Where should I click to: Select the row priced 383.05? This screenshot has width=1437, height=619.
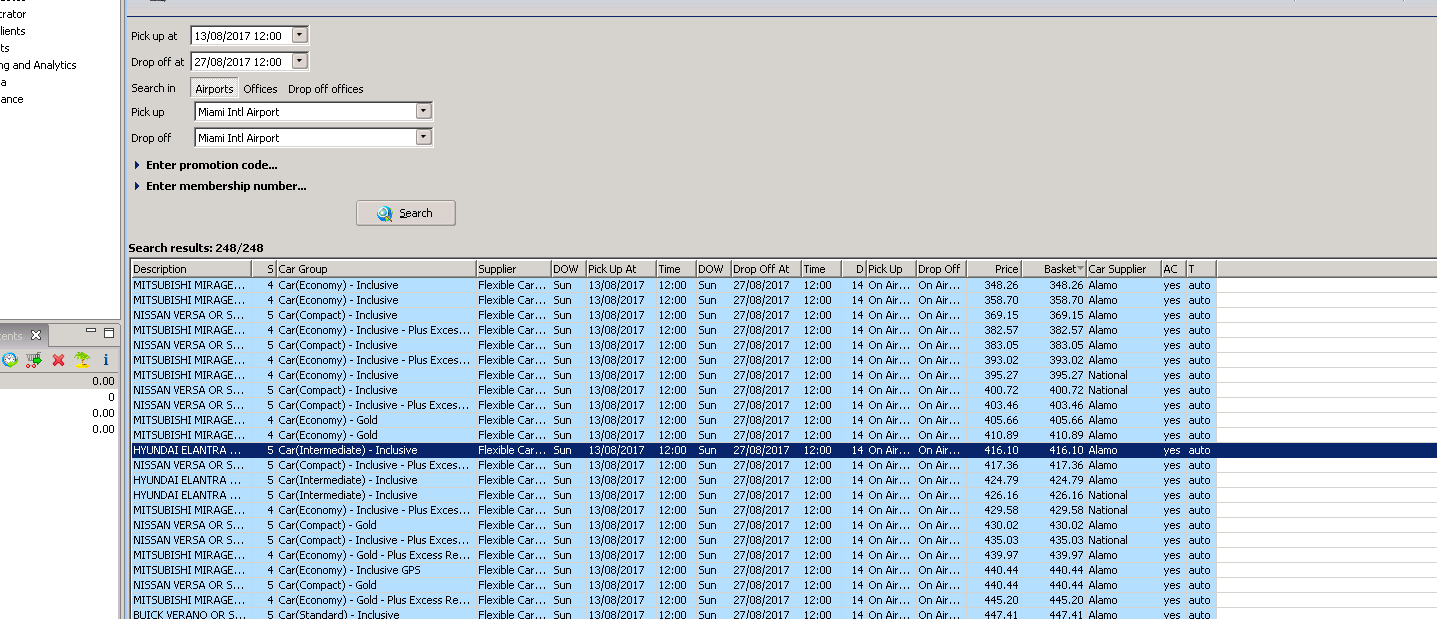pyautogui.click(x=673, y=345)
